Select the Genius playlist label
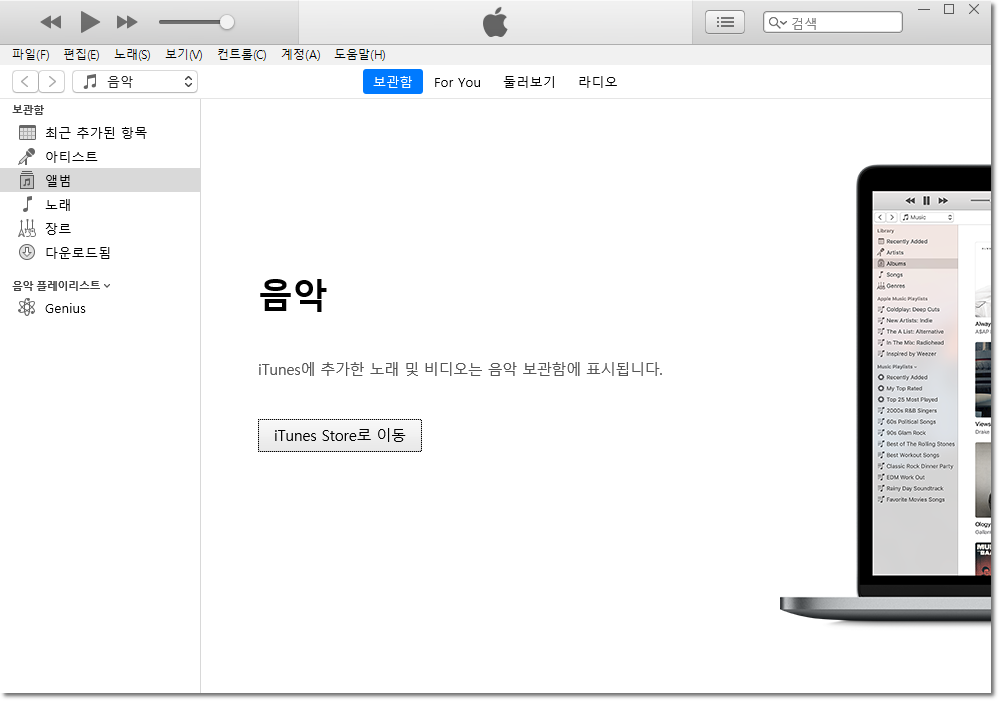 (65, 308)
